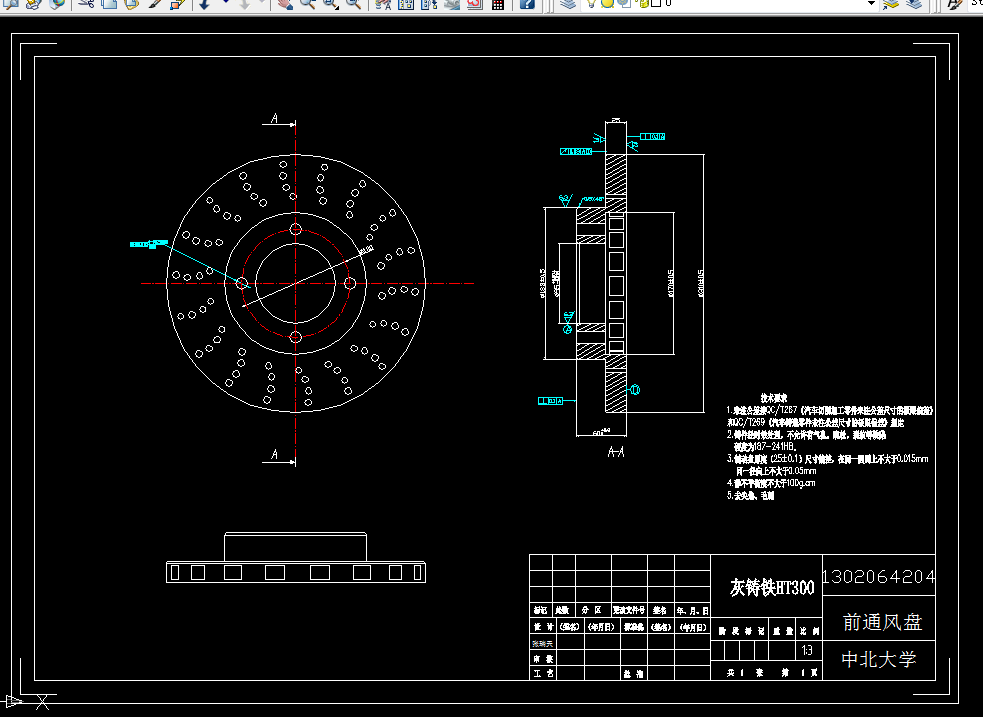Open the QuickCalc calculator icon
Image resolution: width=983 pixels, height=717 pixels.
pyautogui.click(x=498, y=3)
